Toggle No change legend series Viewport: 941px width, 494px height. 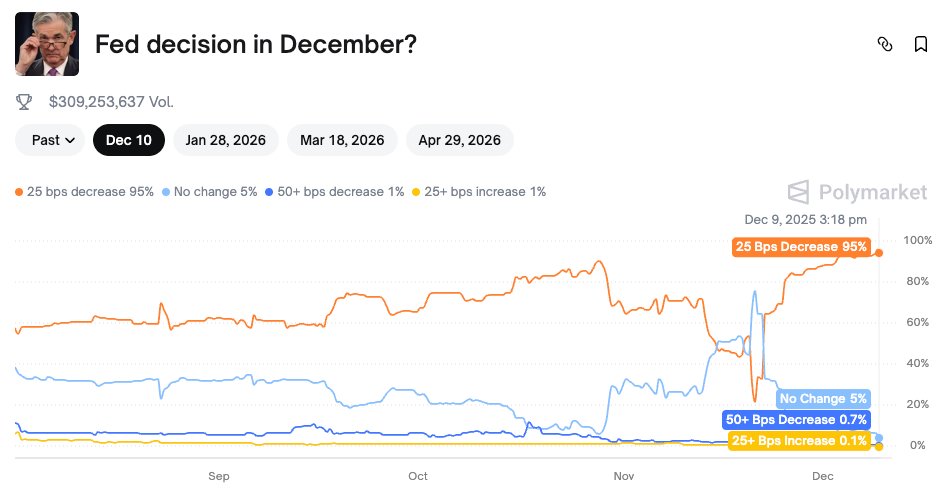[211, 191]
